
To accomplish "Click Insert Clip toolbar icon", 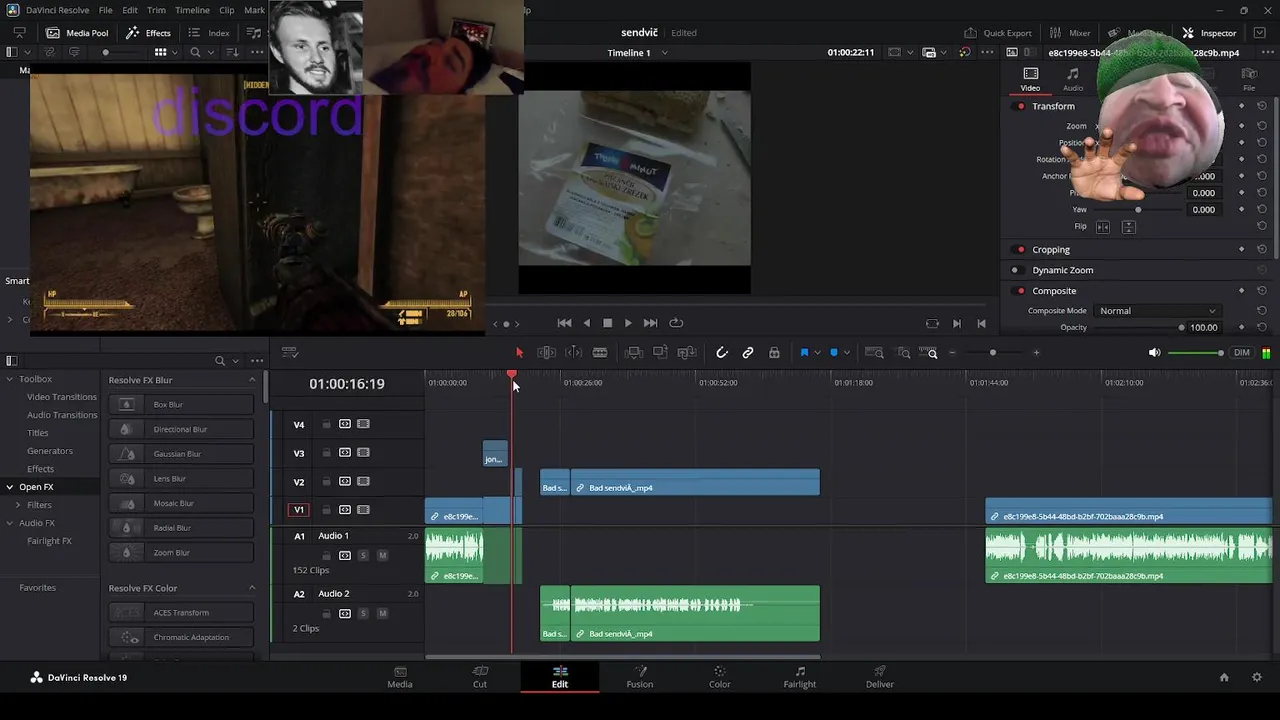I will (x=634, y=352).
